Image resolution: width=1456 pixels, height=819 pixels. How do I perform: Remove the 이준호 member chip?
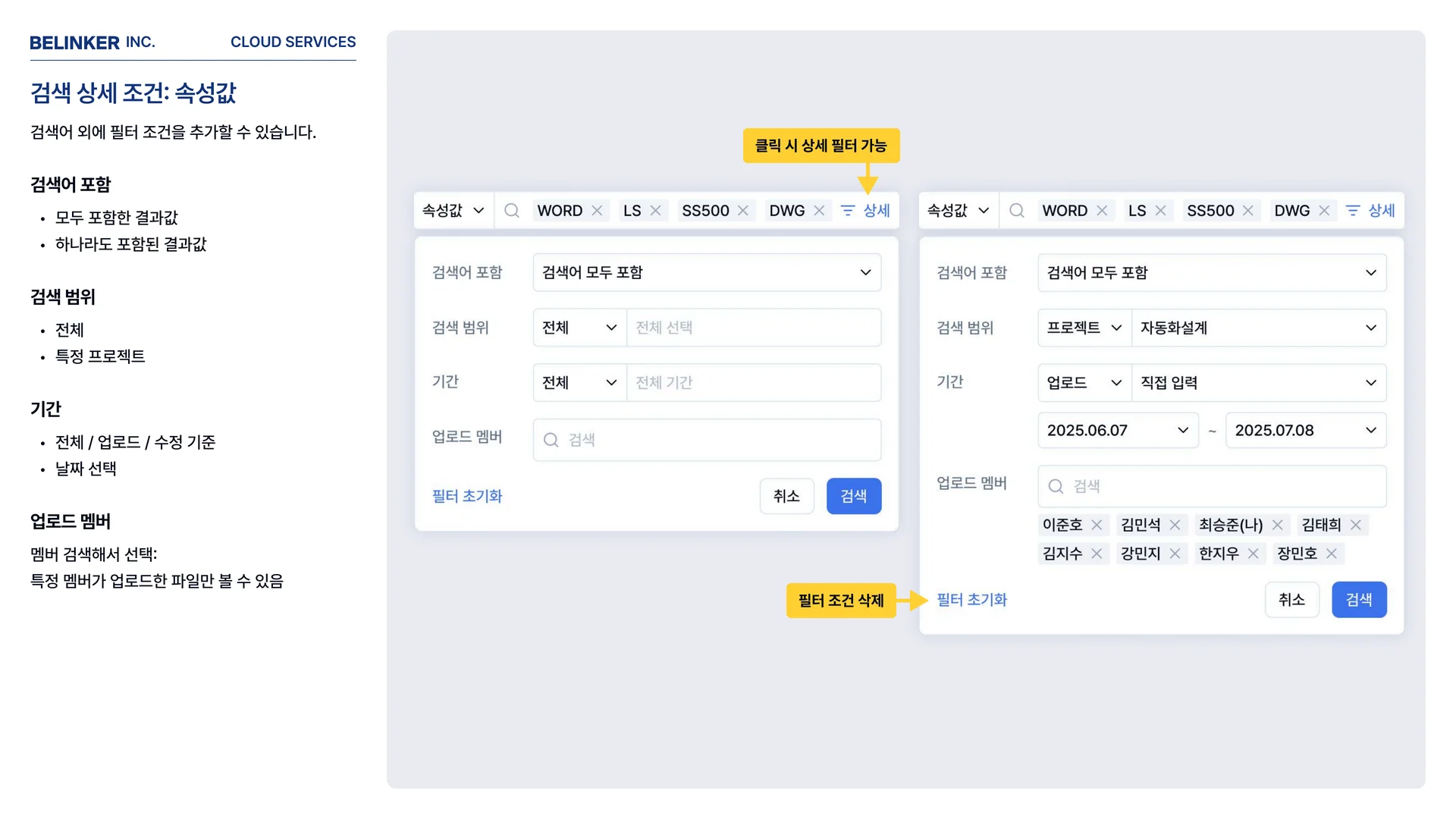coord(1097,525)
